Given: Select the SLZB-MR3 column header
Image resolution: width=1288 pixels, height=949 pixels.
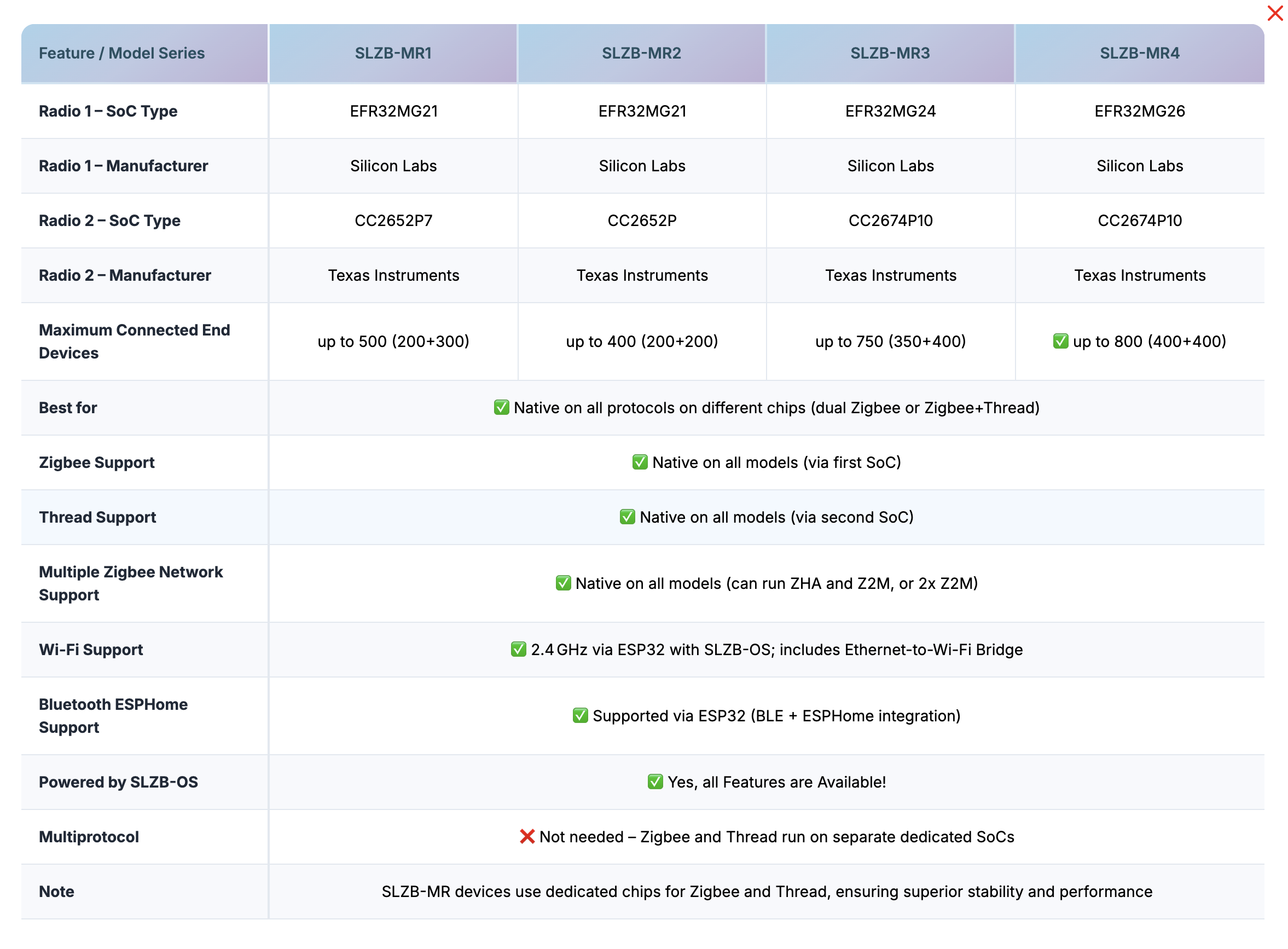Looking at the screenshot, I should click(x=890, y=54).
